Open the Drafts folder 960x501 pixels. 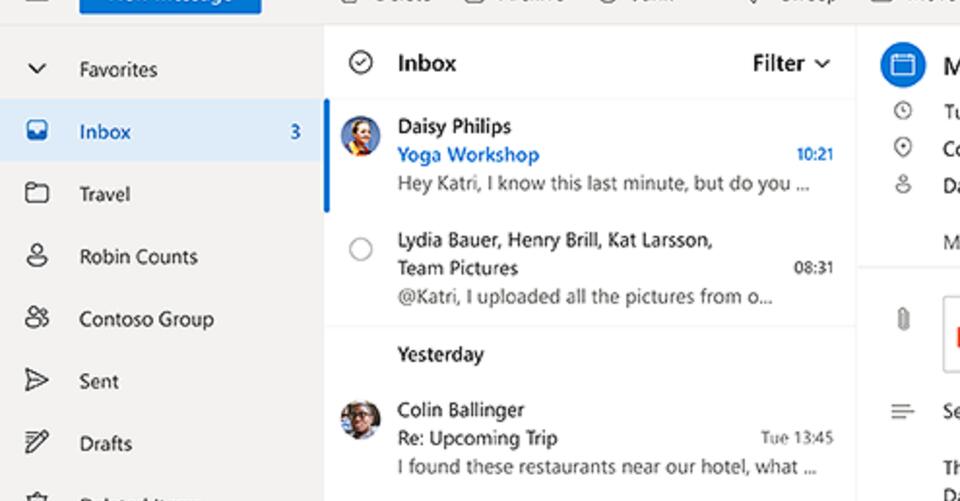click(x=104, y=443)
